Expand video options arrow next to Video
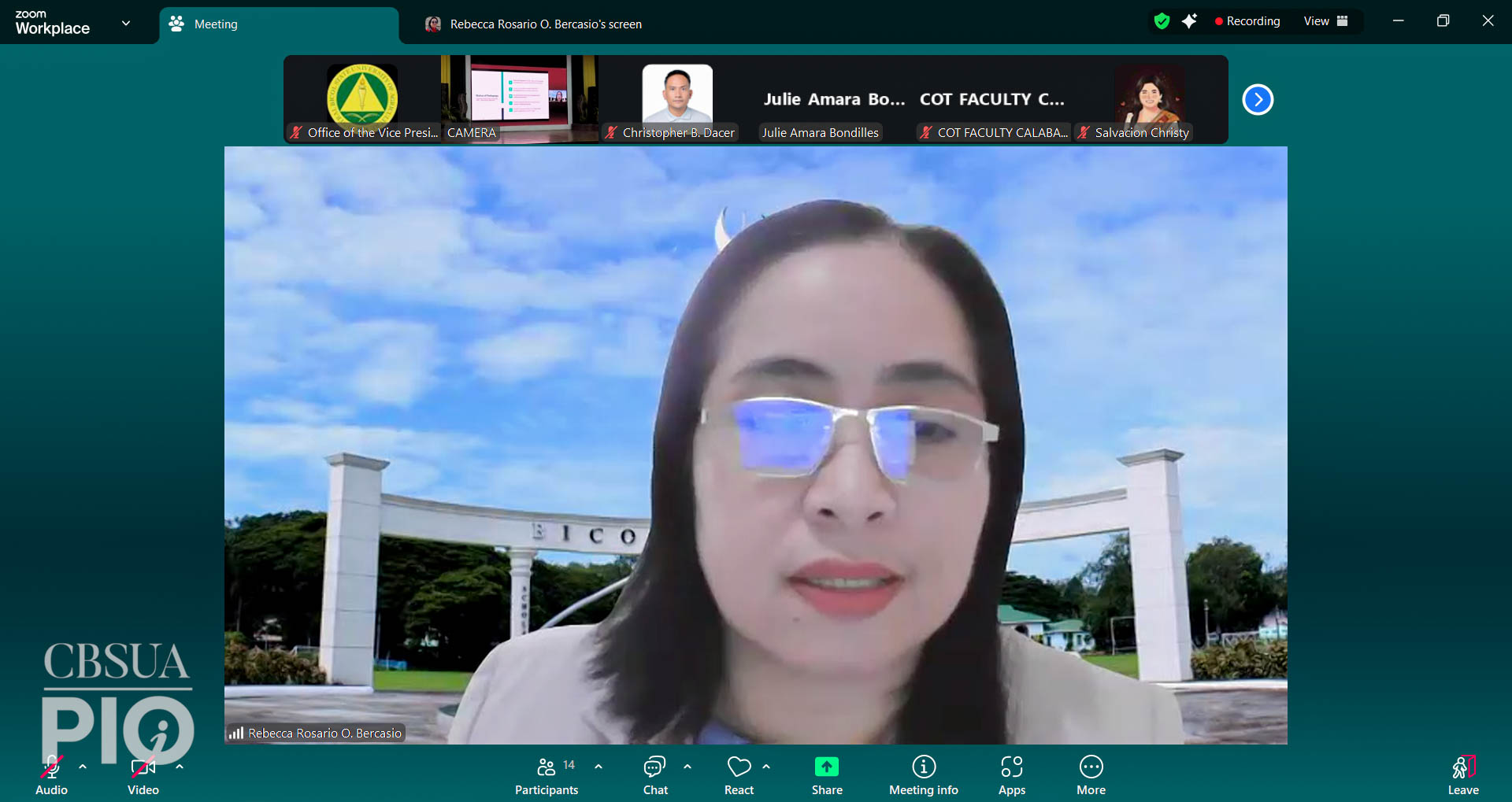This screenshot has height=802, width=1512. (180, 766)
